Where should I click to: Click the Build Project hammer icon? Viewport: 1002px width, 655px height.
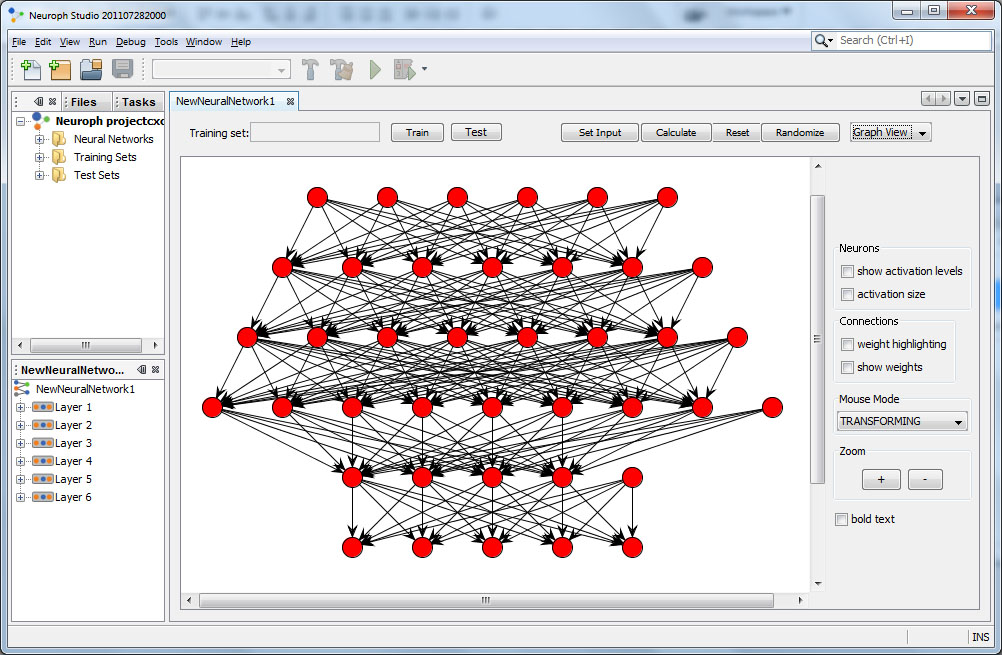coord(311,69)
